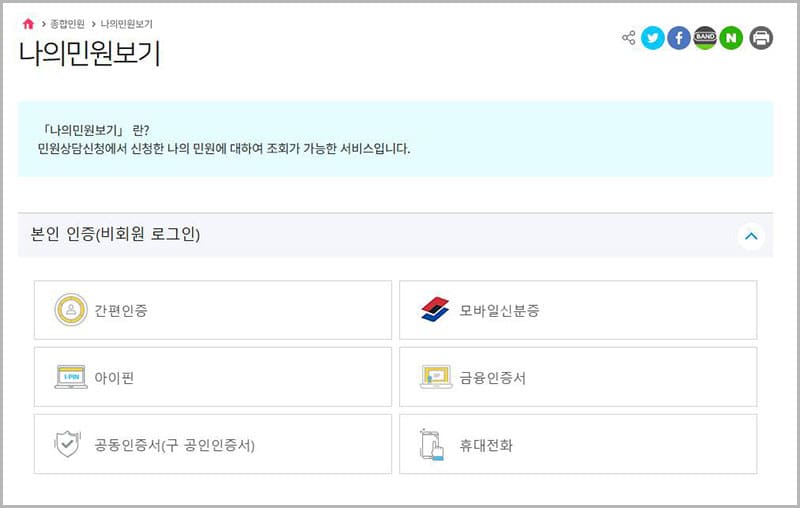Click the 공동인증서 shield icon

(x=68, y=444)
